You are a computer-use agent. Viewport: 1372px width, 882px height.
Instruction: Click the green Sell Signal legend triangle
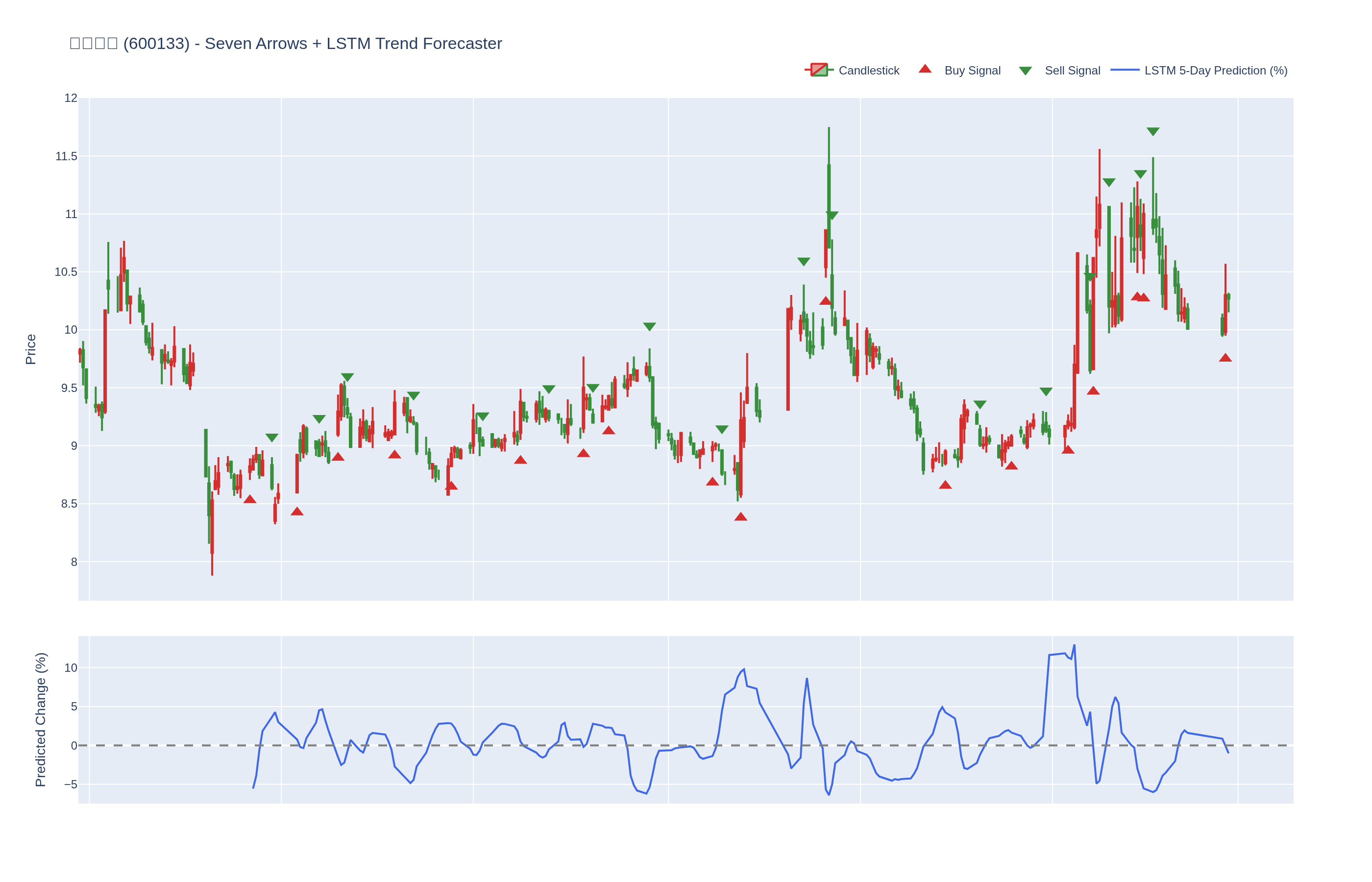pyautogui.click(x=1025, y=71)
